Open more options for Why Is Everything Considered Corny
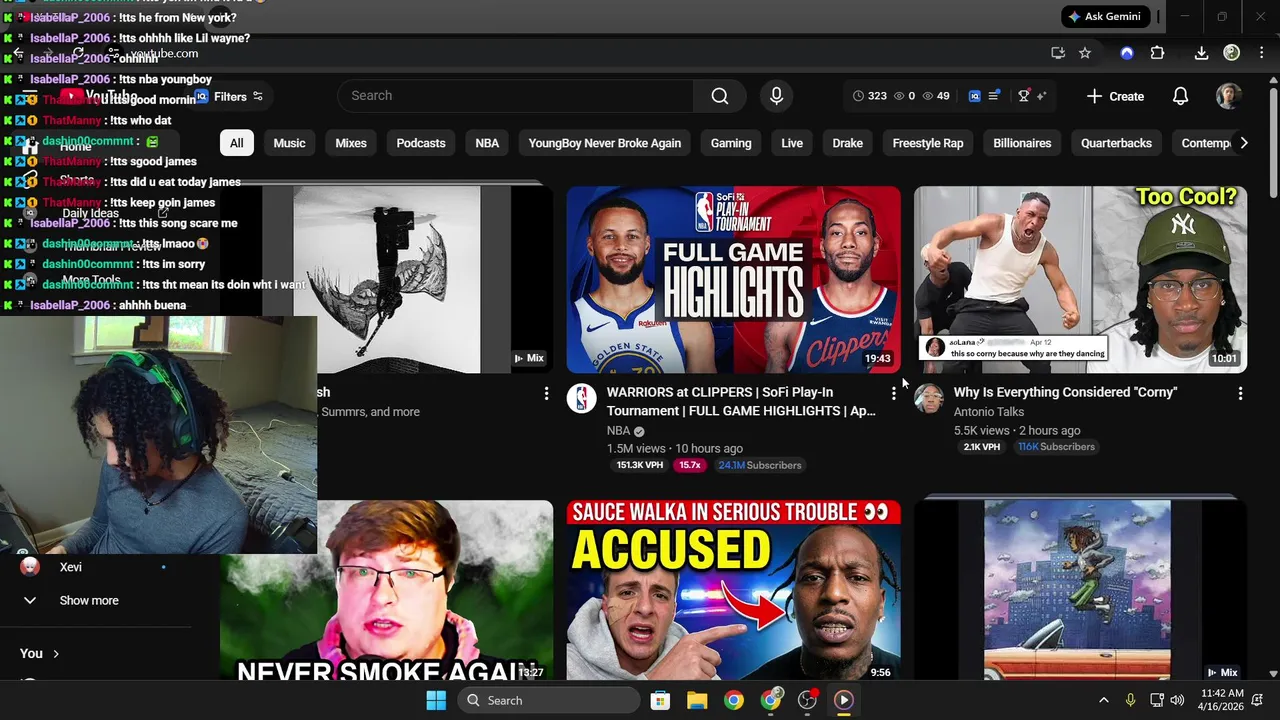This screenshot has height=720, width=1280. [x=1240, y=394]
